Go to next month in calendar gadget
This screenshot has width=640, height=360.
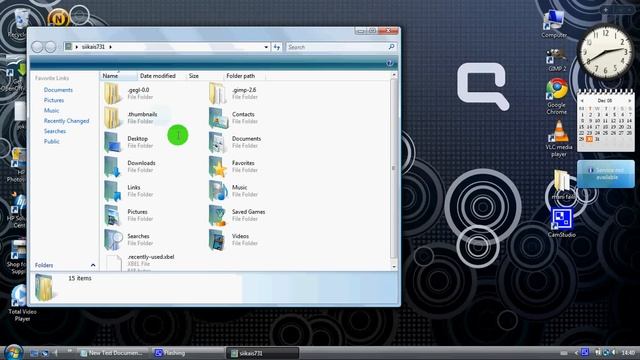click(x=630, y=100)
